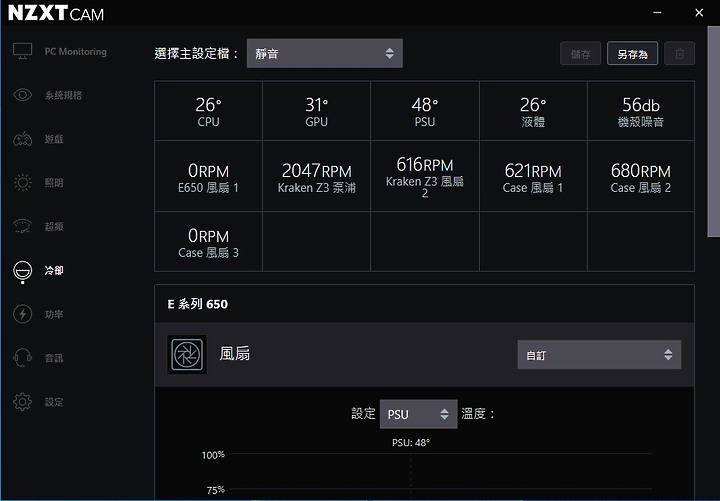The height and width of the screenshot is (501, 720).
Task: Open the PSU temperature source dropdown
Action: point(418,414)
